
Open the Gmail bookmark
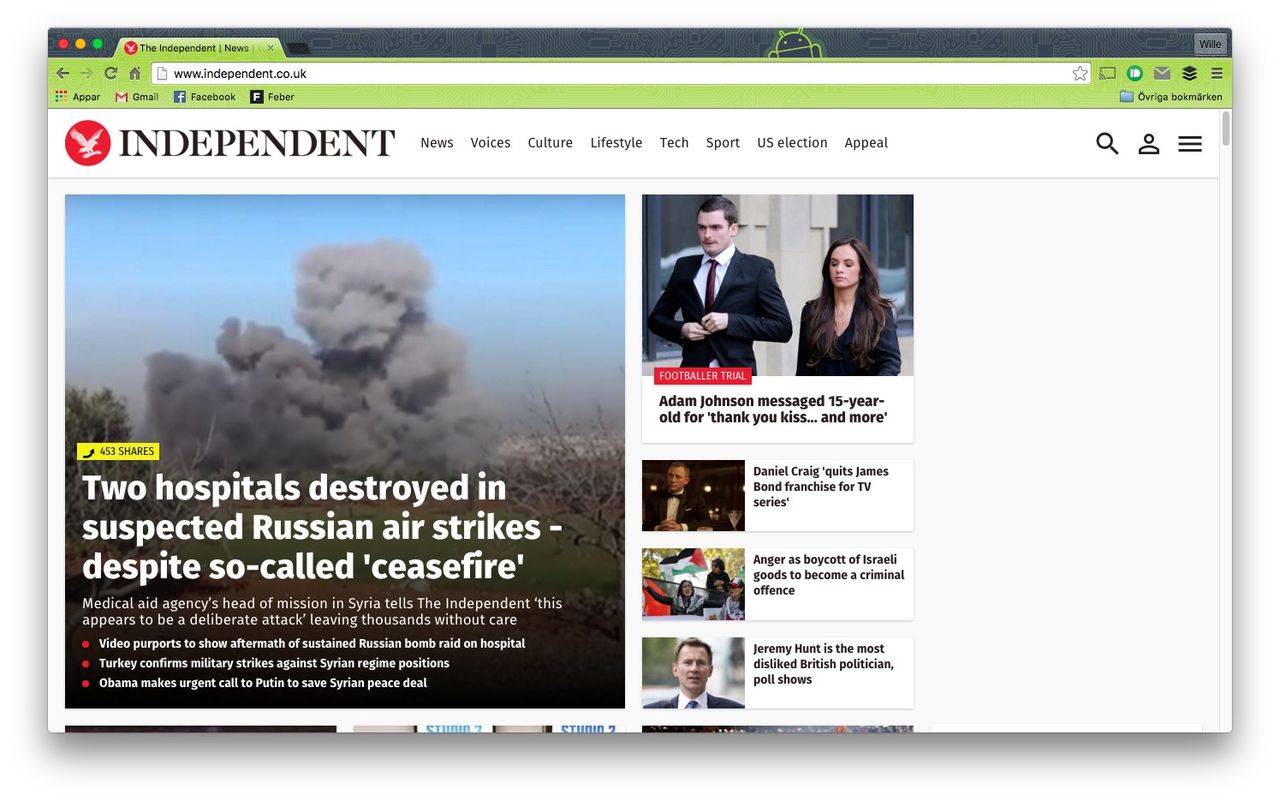coord(137,96)
